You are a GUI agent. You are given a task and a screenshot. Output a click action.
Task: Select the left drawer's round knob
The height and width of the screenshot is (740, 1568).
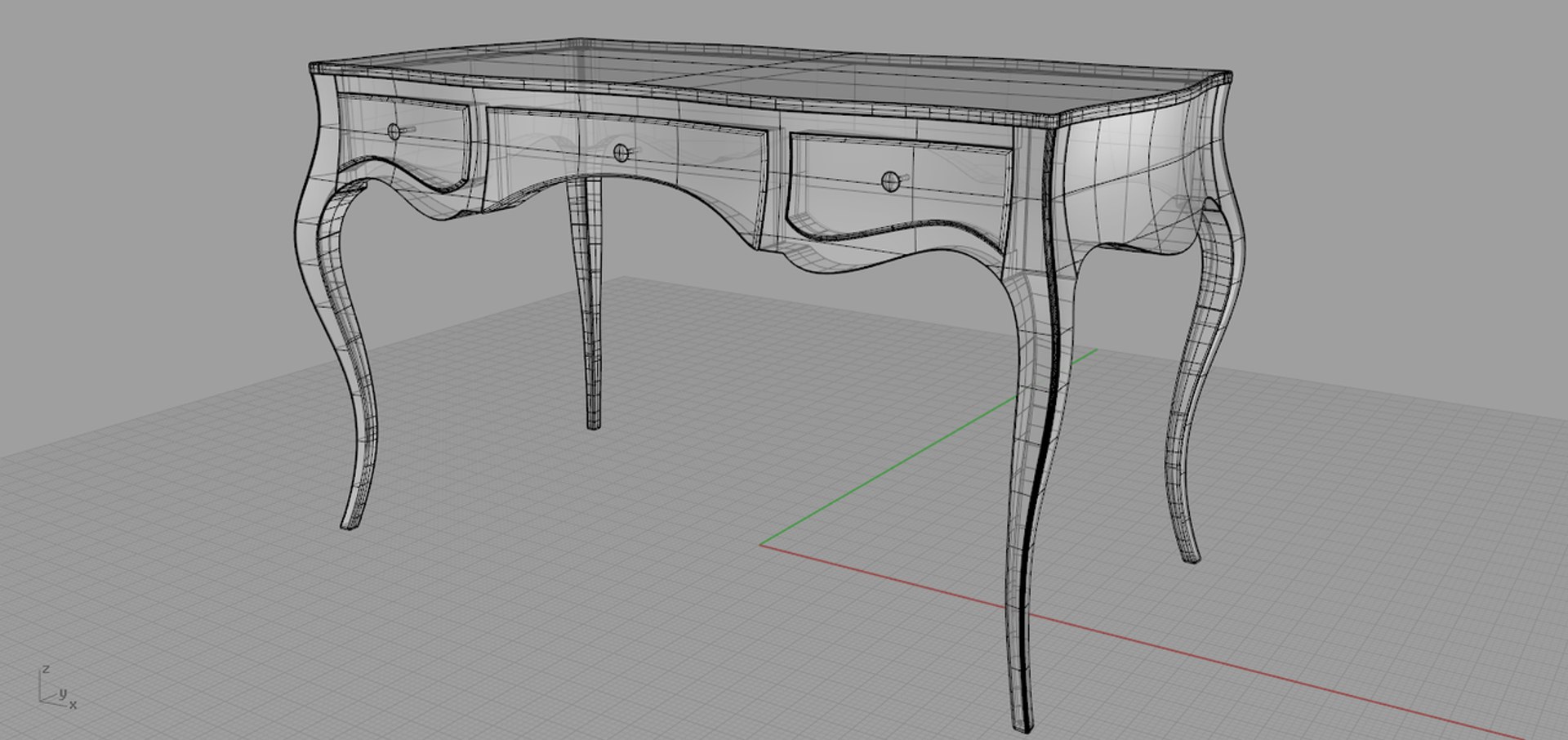click(x=394, y=131)
